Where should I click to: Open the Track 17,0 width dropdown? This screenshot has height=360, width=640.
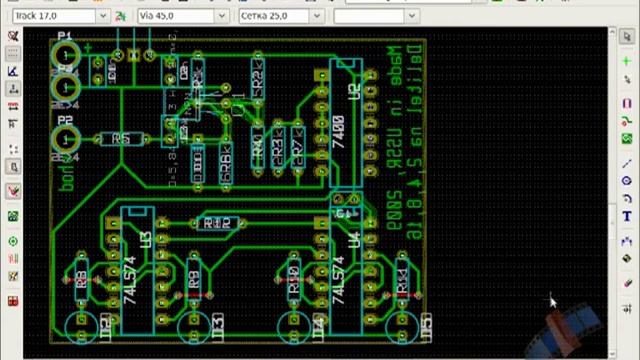tap(103, 16)
